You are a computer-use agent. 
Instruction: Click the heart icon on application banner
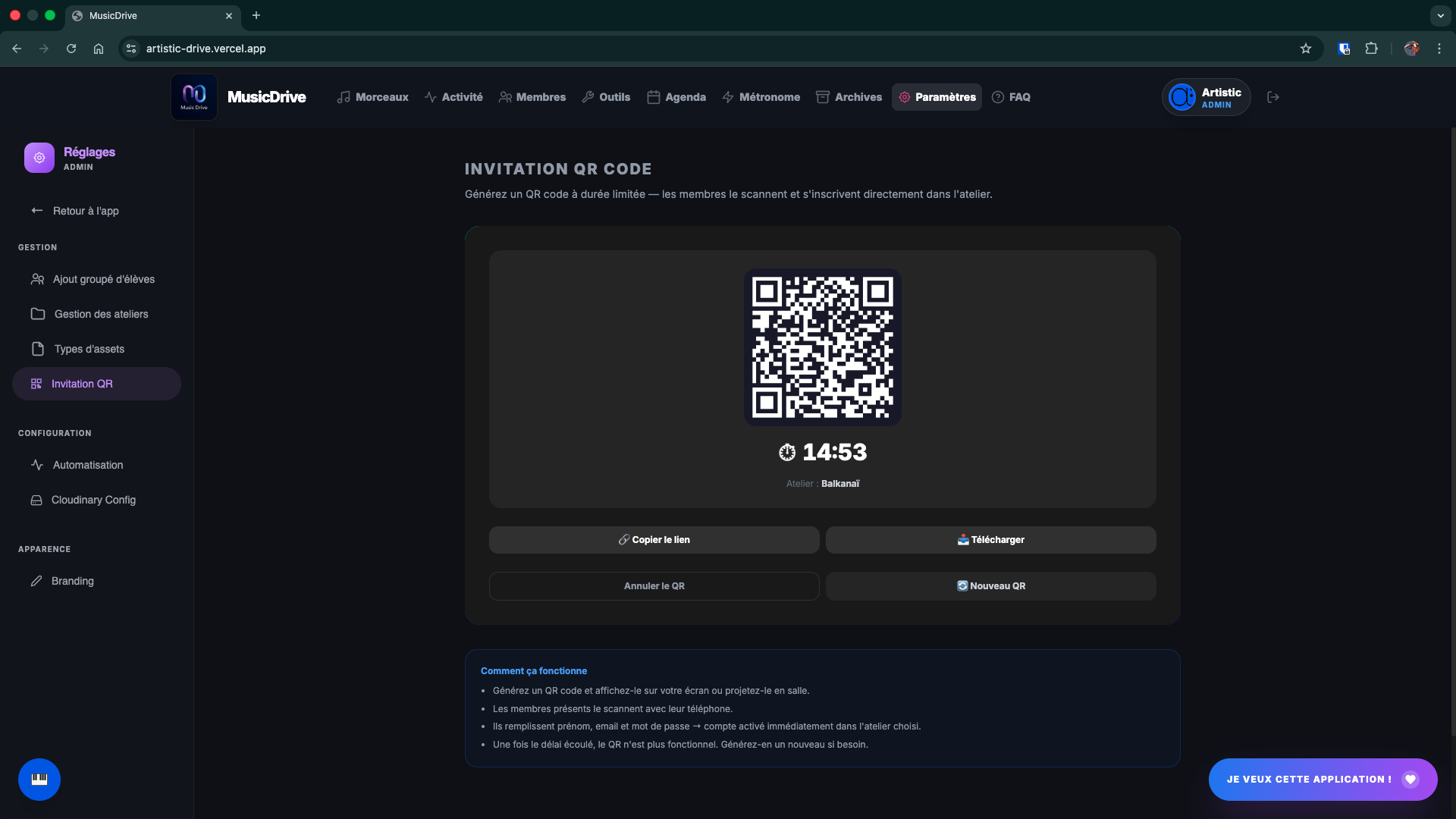1410,780
